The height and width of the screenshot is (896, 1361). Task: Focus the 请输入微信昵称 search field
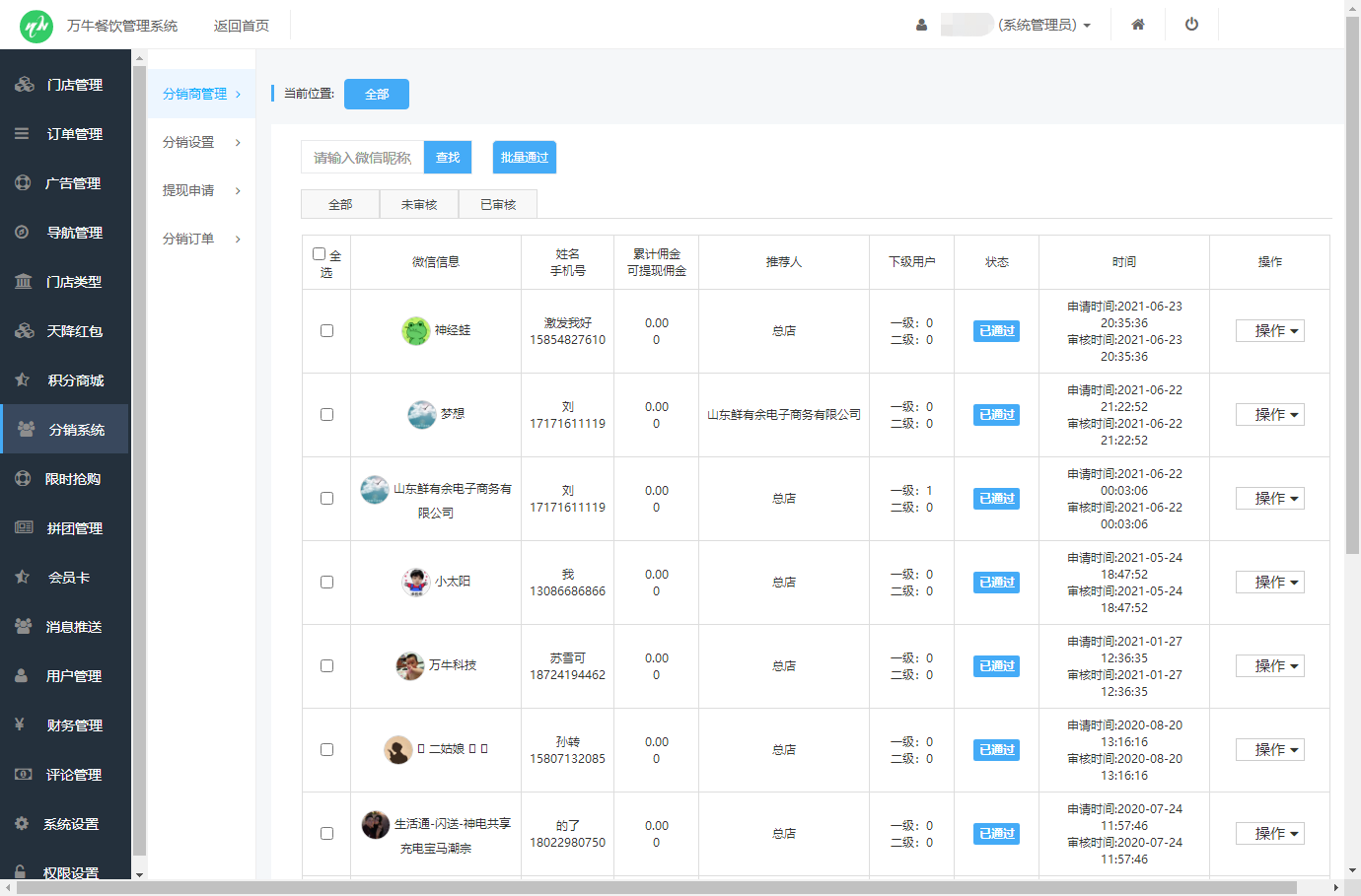coord(362,158)
